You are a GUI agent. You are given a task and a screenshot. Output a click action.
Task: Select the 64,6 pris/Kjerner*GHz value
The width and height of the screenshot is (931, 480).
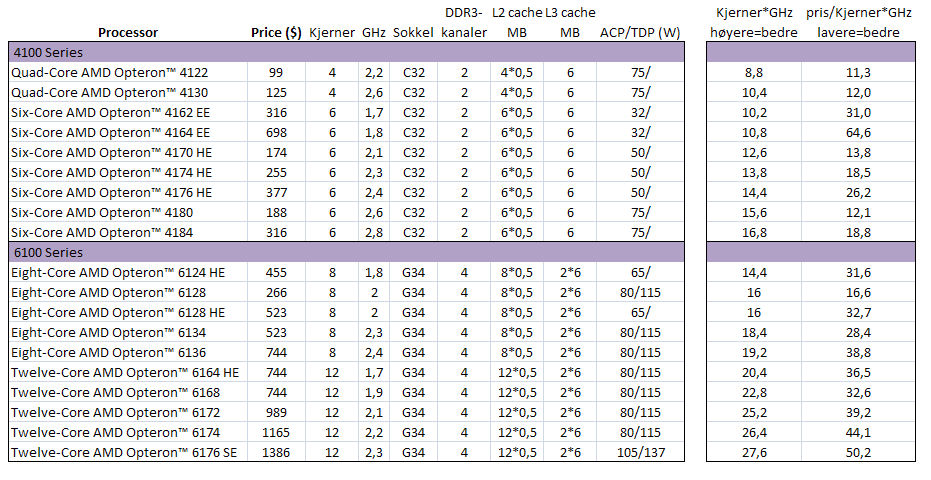pos(858,132)
